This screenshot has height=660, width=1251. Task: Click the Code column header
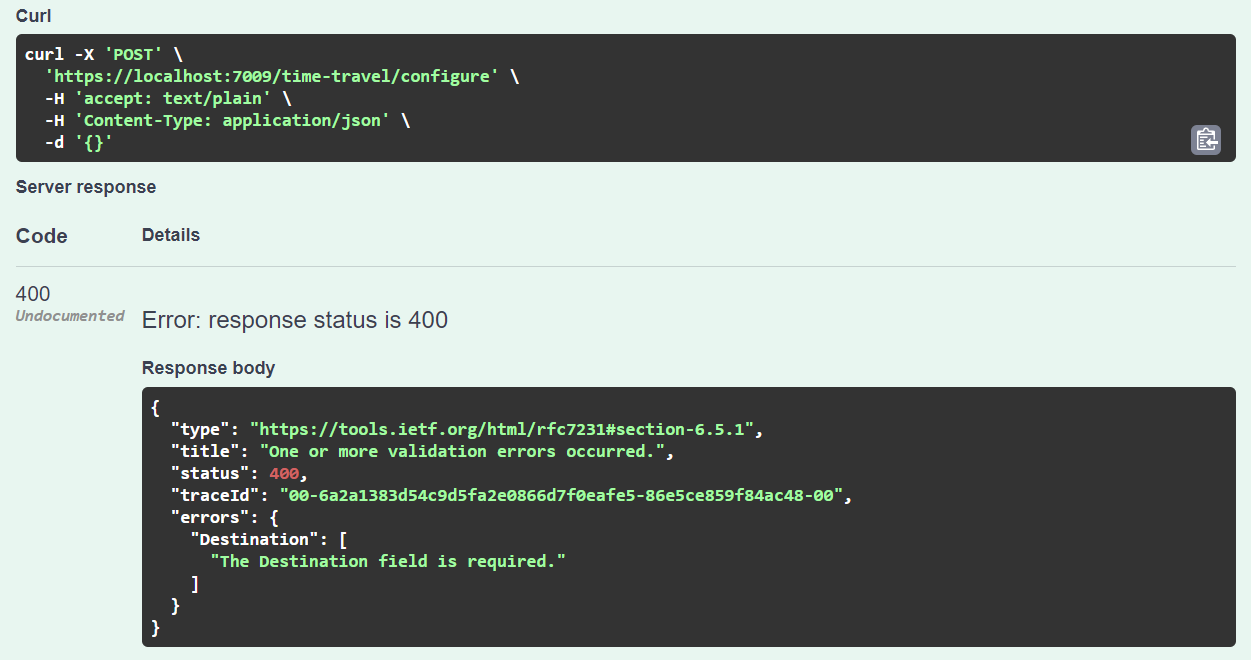pyautogui.click(x=42, y=236)
